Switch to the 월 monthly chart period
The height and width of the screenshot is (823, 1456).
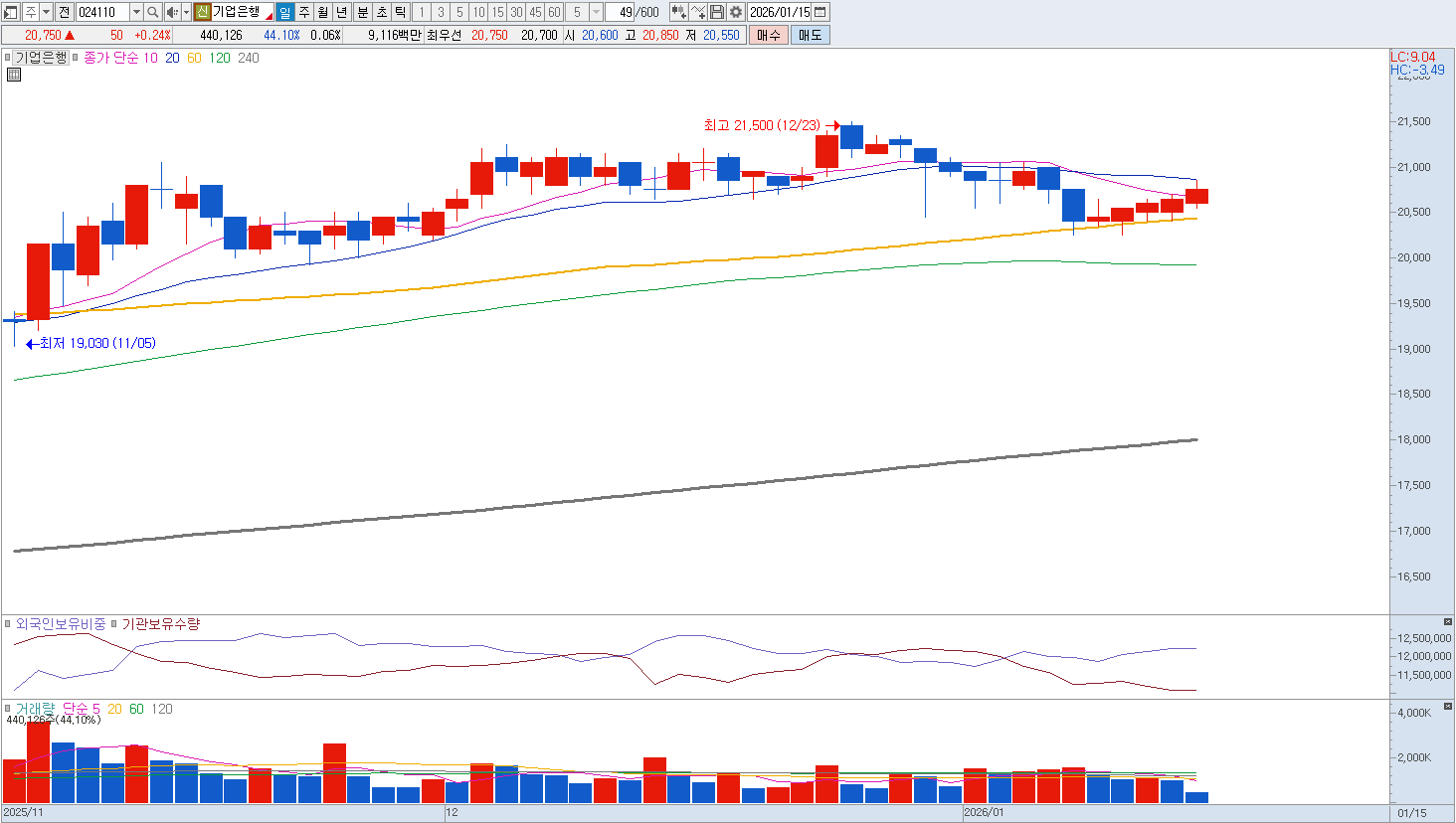[323, 12]
